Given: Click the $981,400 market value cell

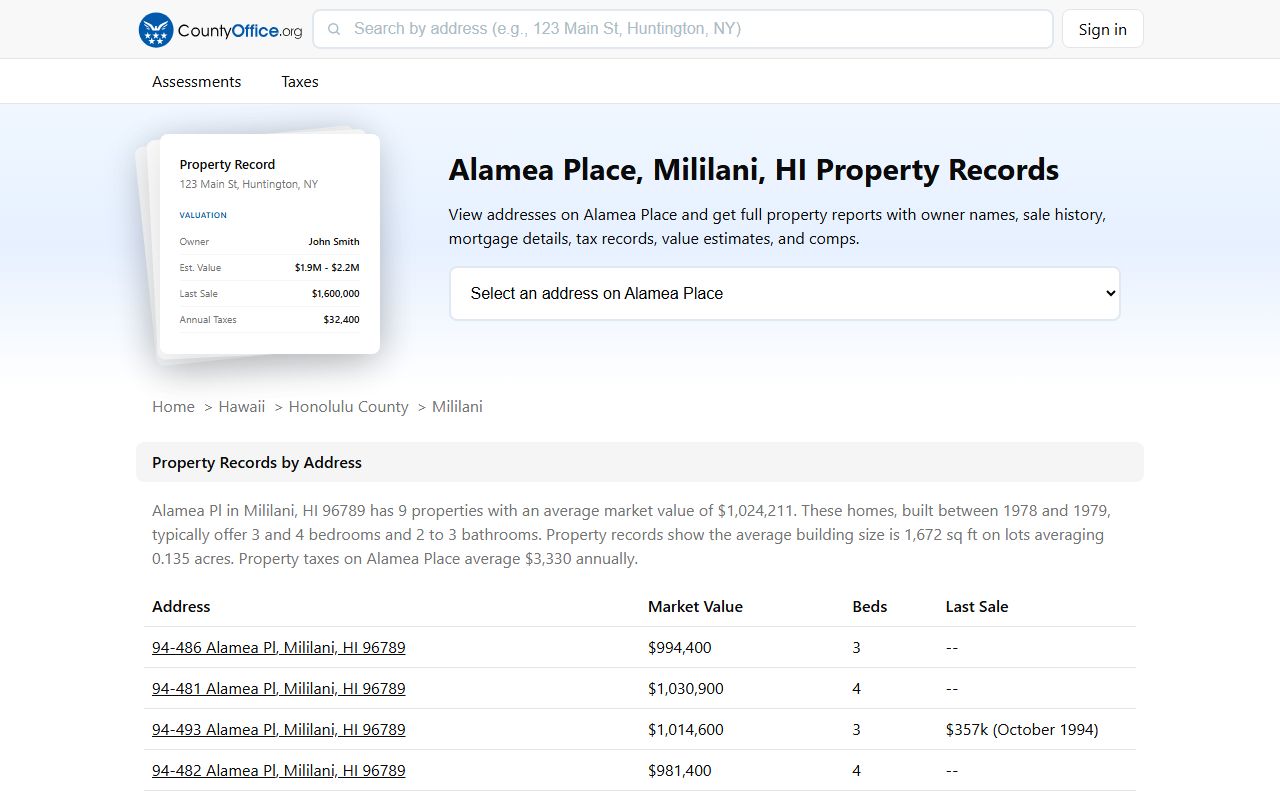Looking at the screenshot, I should (x=680, y=771).
